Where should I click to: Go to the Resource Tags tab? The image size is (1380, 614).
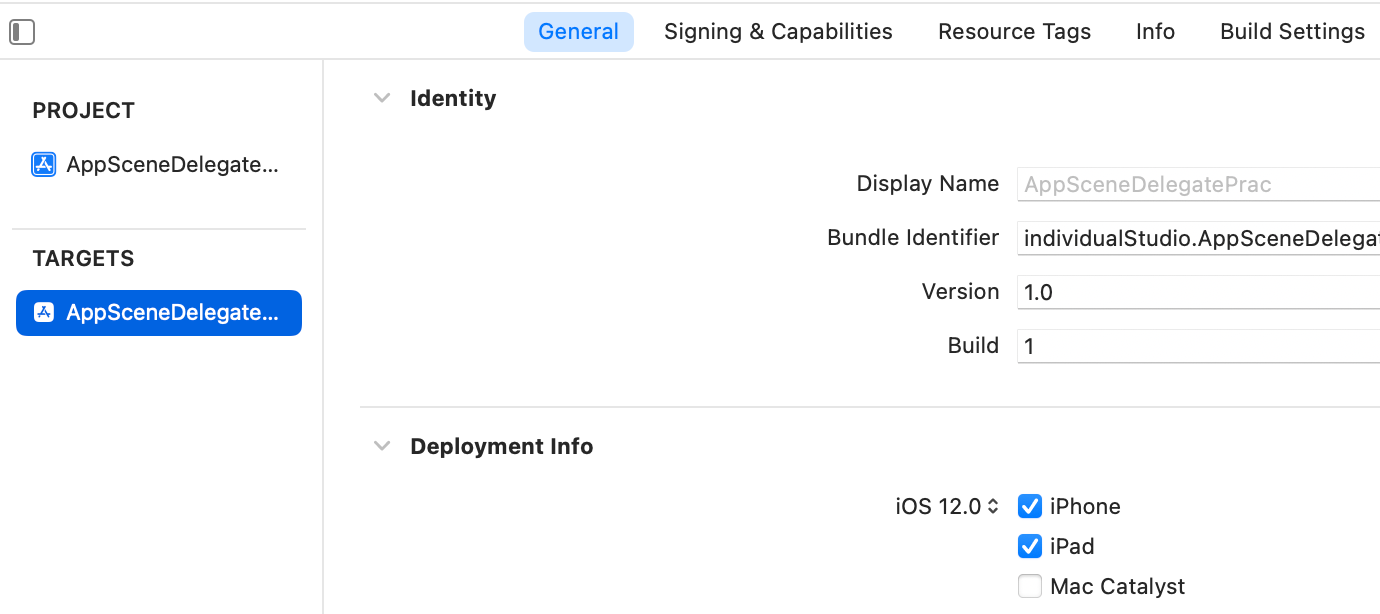click(1014, 31)
